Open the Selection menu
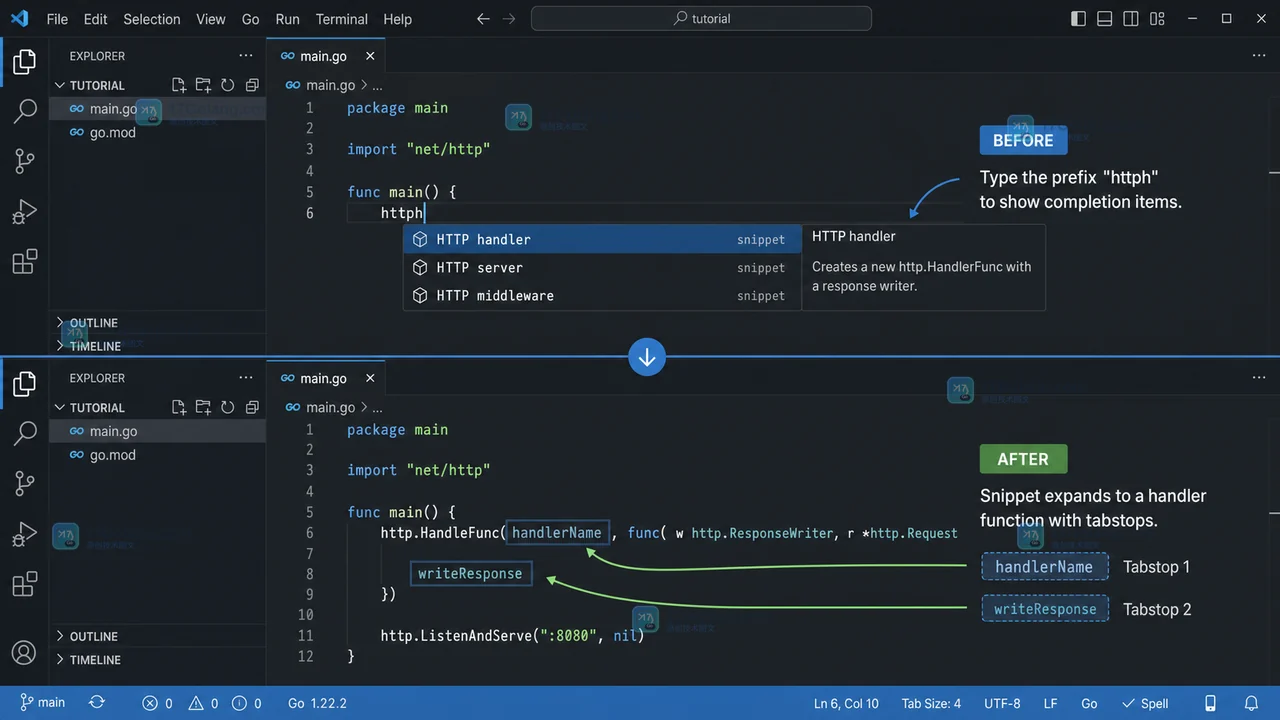The height and width of the screenshot is (720, 1280). (152, 19)
